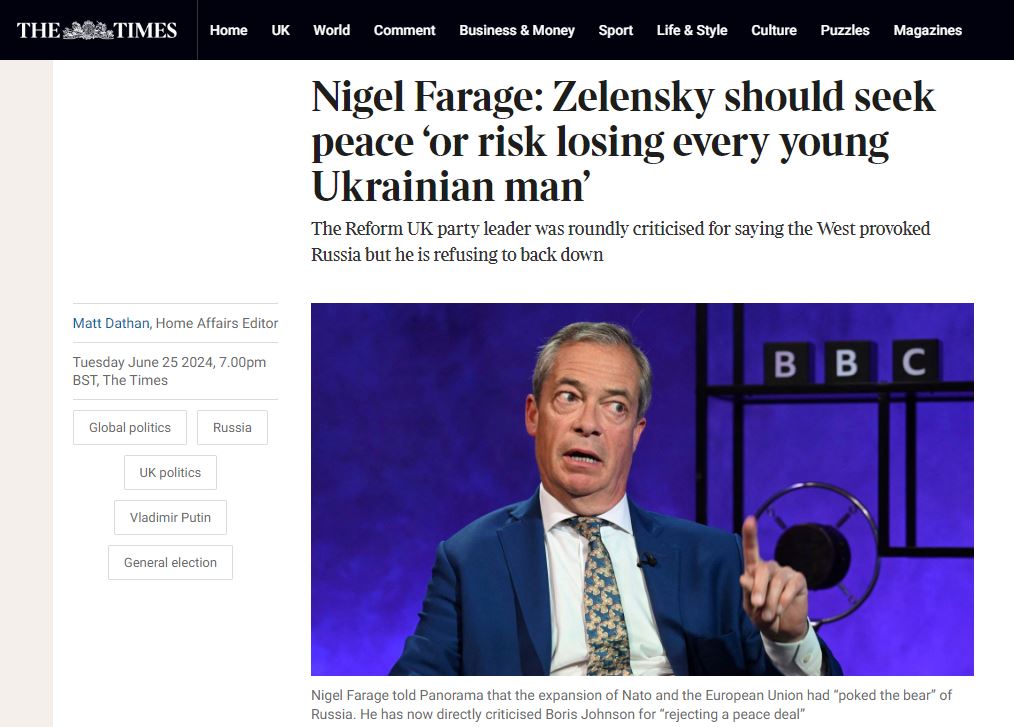Select Magazines in top navigation

tap(927, 30)
